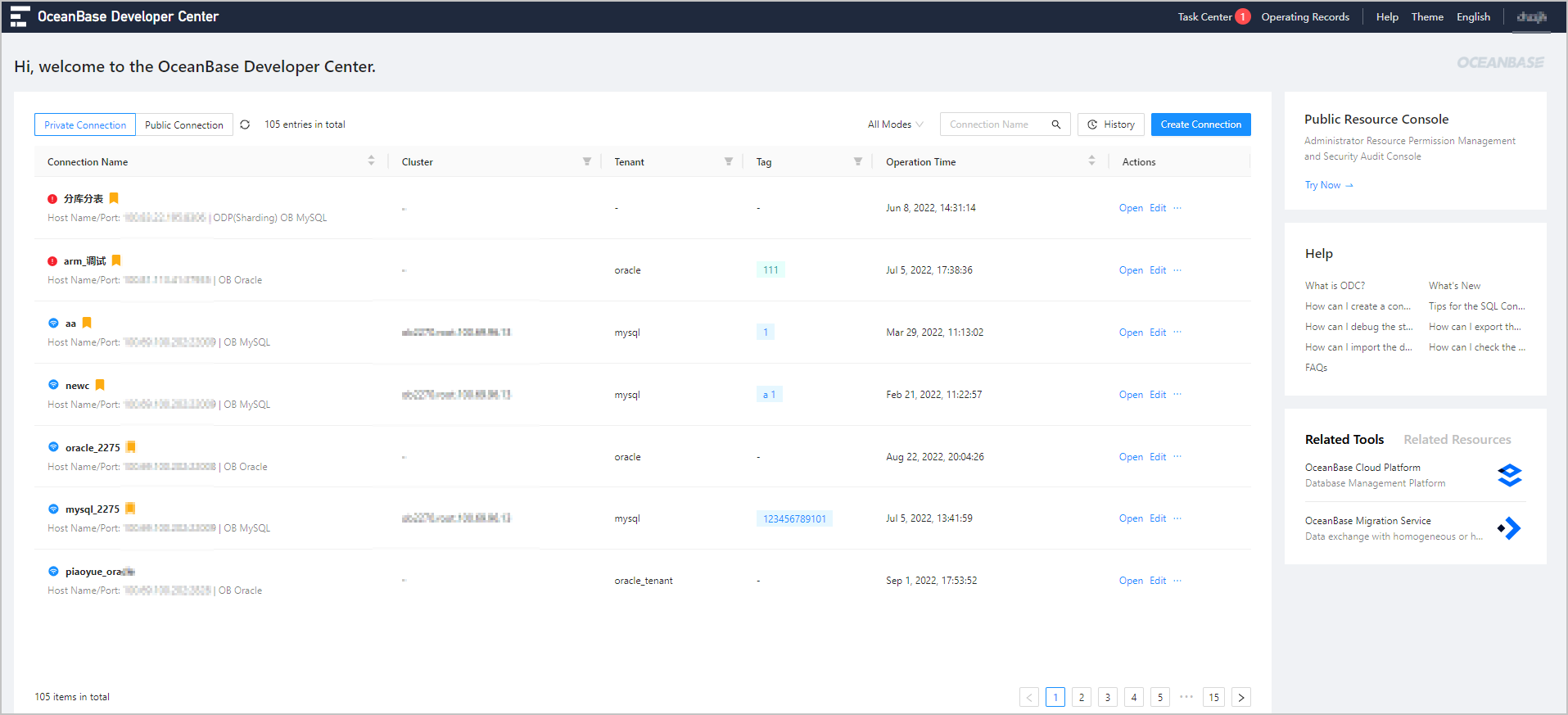This screenshot has height=715, width=1568.
Task: Toggle bookmark flag on newc connection
Action: [x=100, y=385]
